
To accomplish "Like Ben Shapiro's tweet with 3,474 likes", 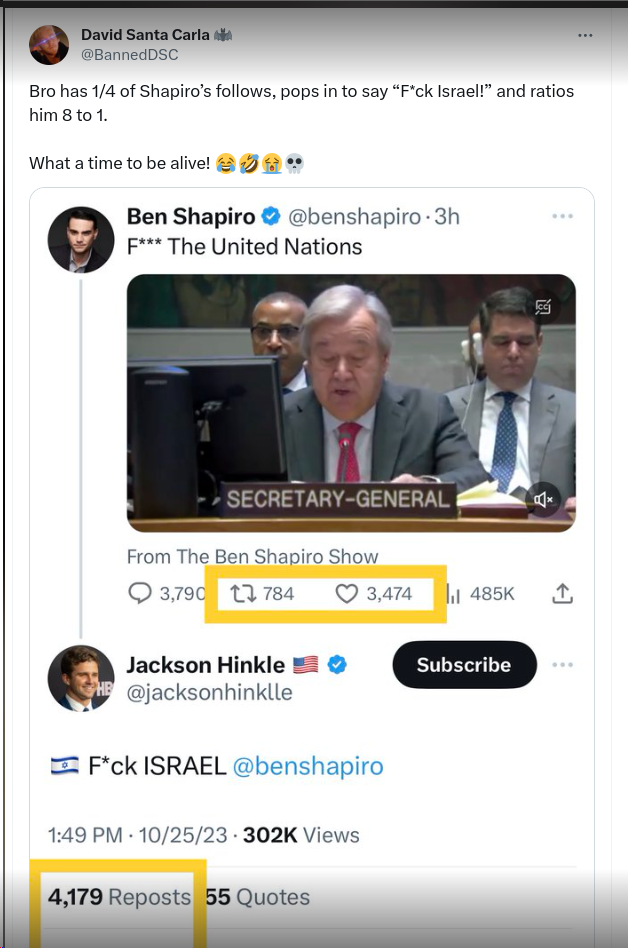I will tap(346, 593).
